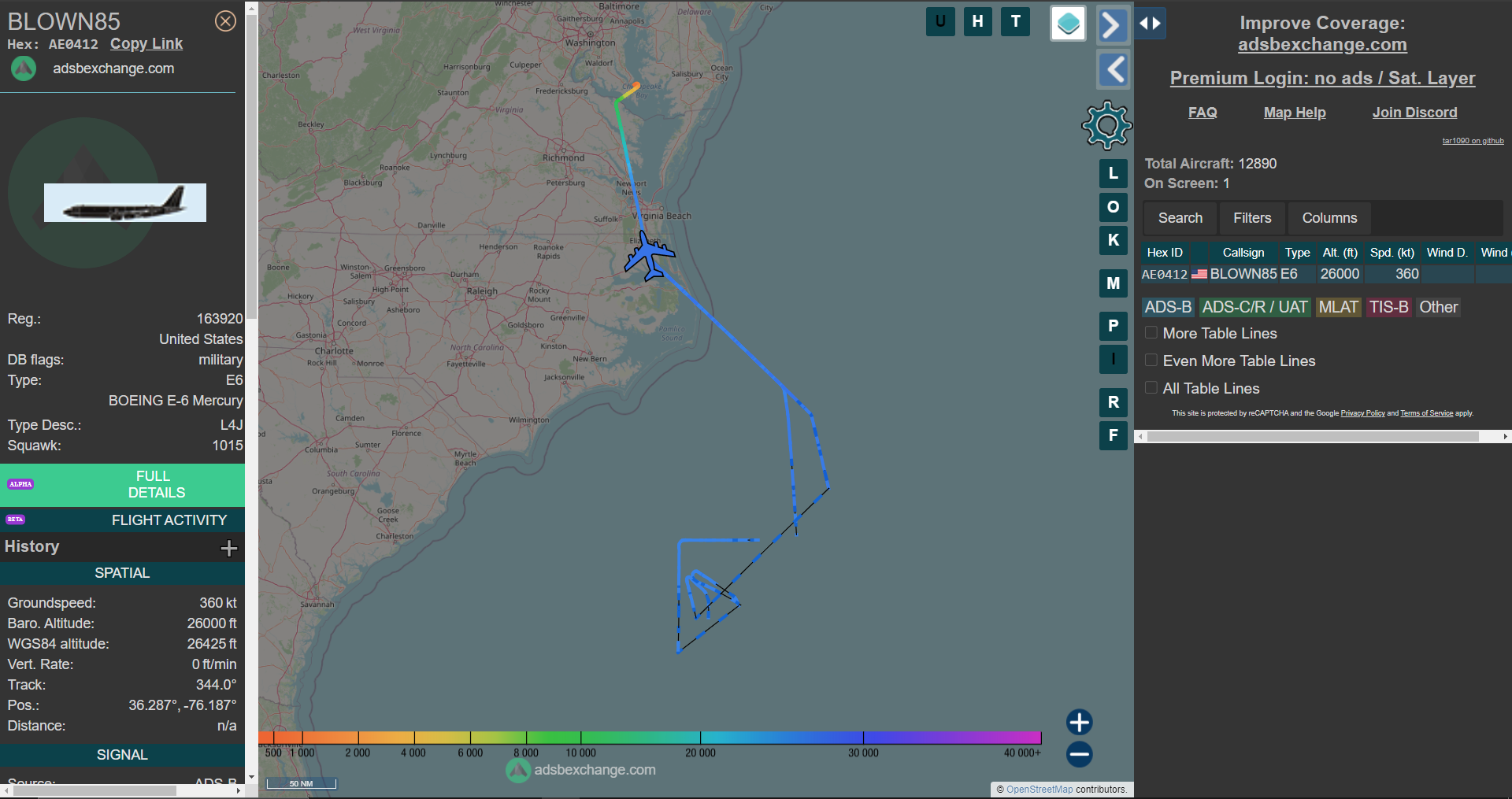Open Premium Login link
This screenshot has height=799, width=1512.
[x=1322, y=78]
